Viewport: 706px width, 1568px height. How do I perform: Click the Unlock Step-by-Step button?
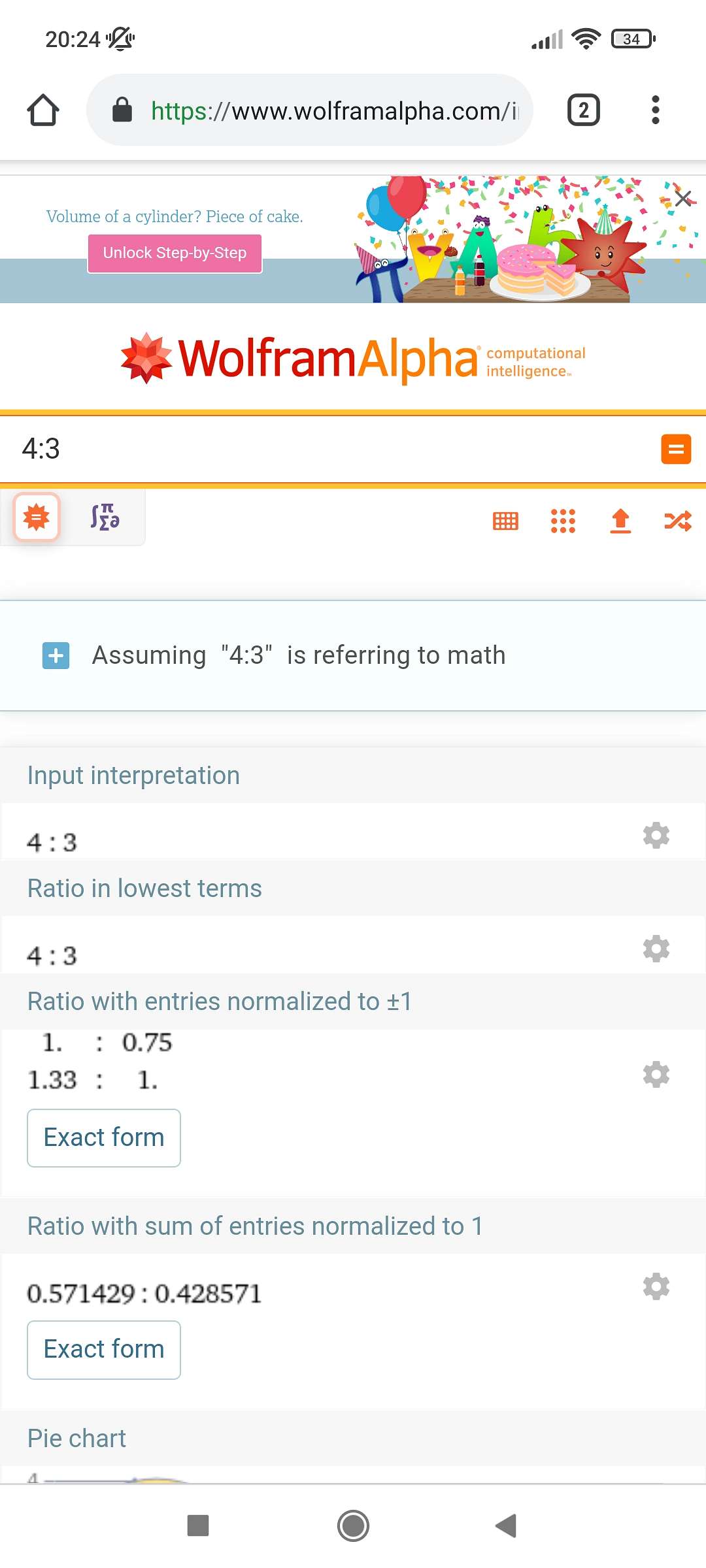point(175,253)
